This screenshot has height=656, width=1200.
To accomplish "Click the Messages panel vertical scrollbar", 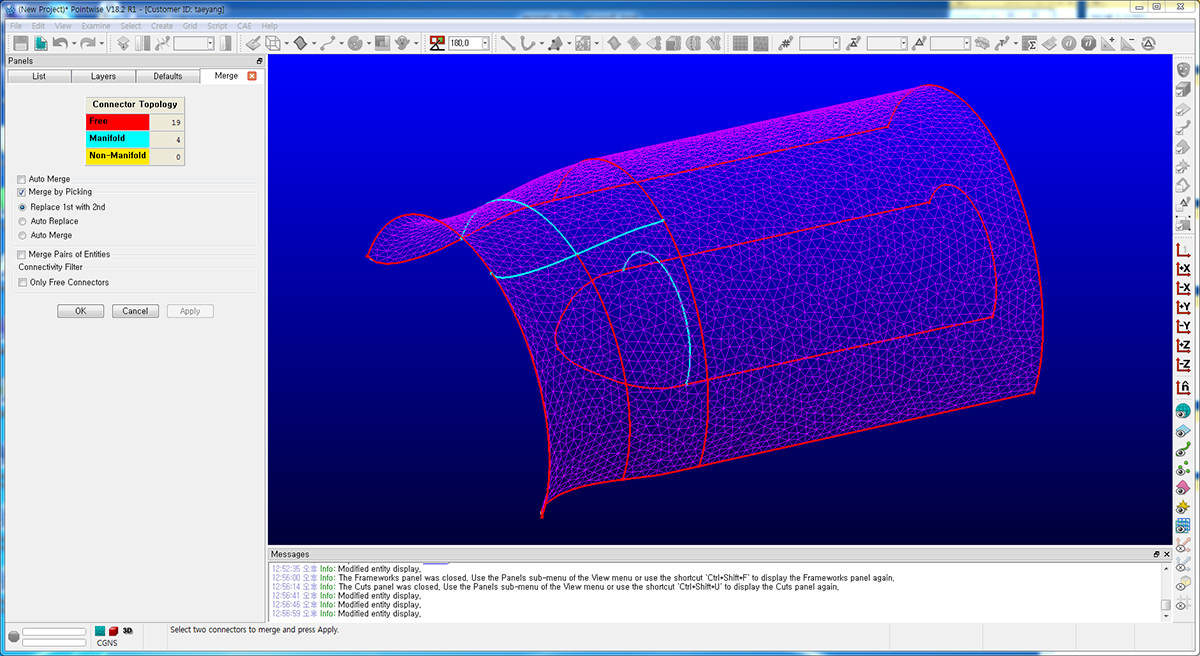I will click(x=1165, y=591).
